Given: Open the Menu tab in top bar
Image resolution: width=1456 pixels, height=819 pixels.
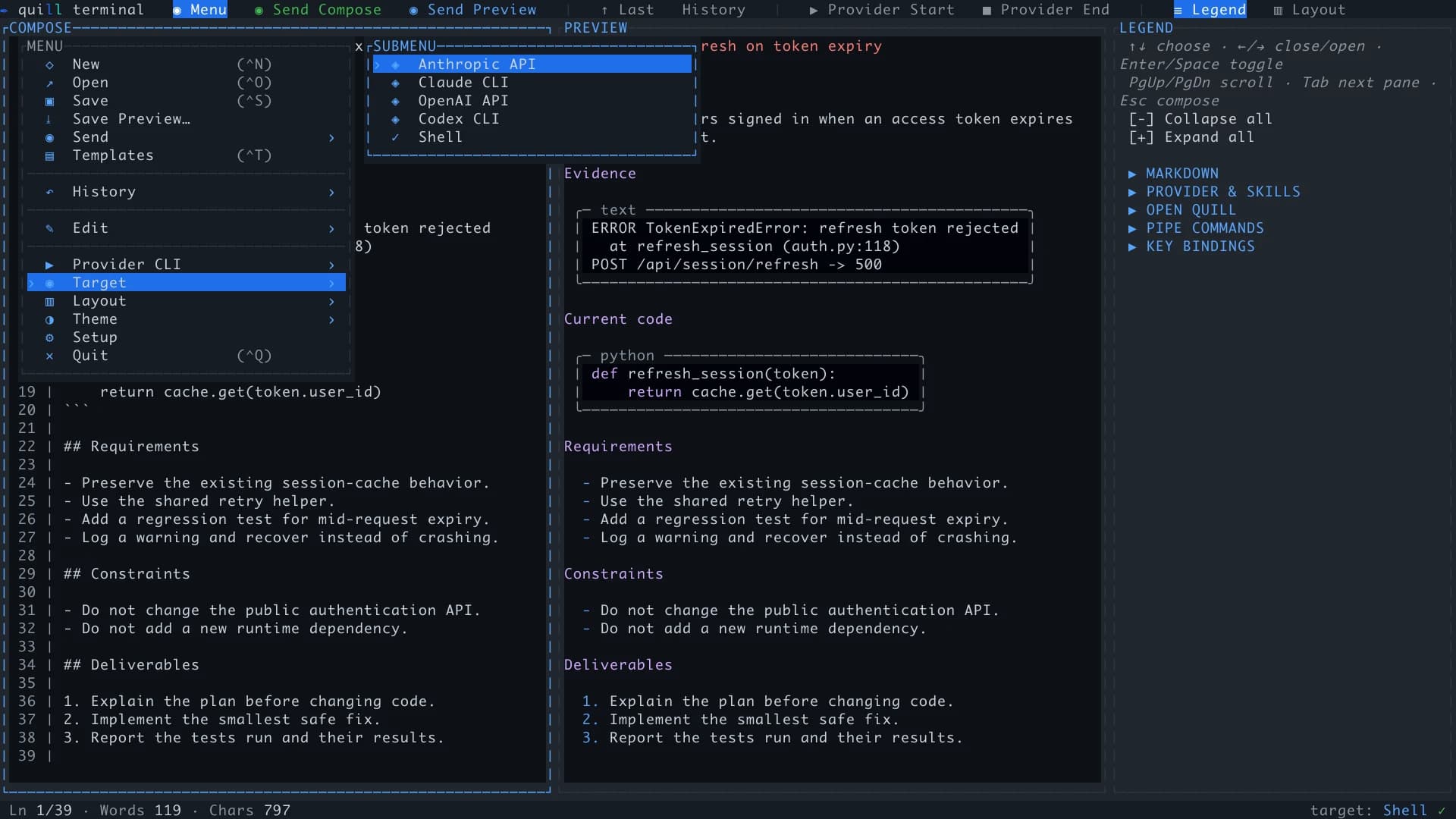Looking at the screenshot, I should tap(200, 10).
